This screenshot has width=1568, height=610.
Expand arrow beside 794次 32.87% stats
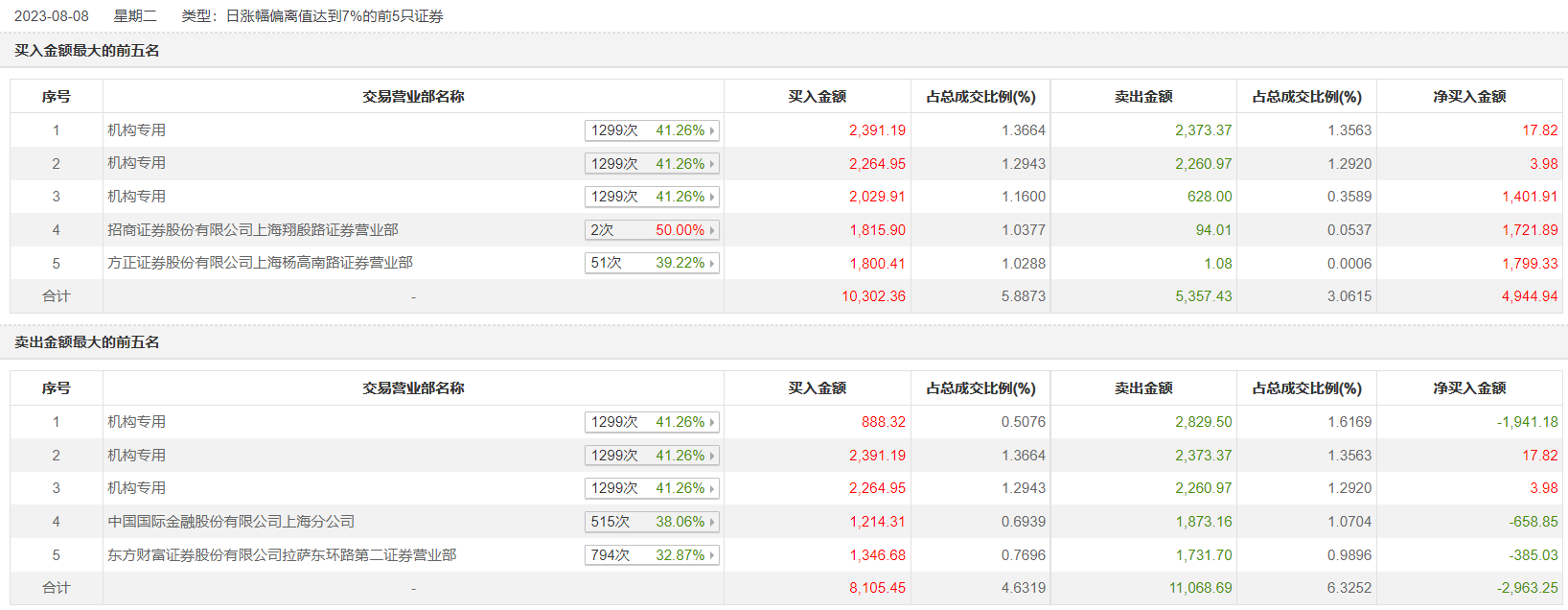[712, 555]
